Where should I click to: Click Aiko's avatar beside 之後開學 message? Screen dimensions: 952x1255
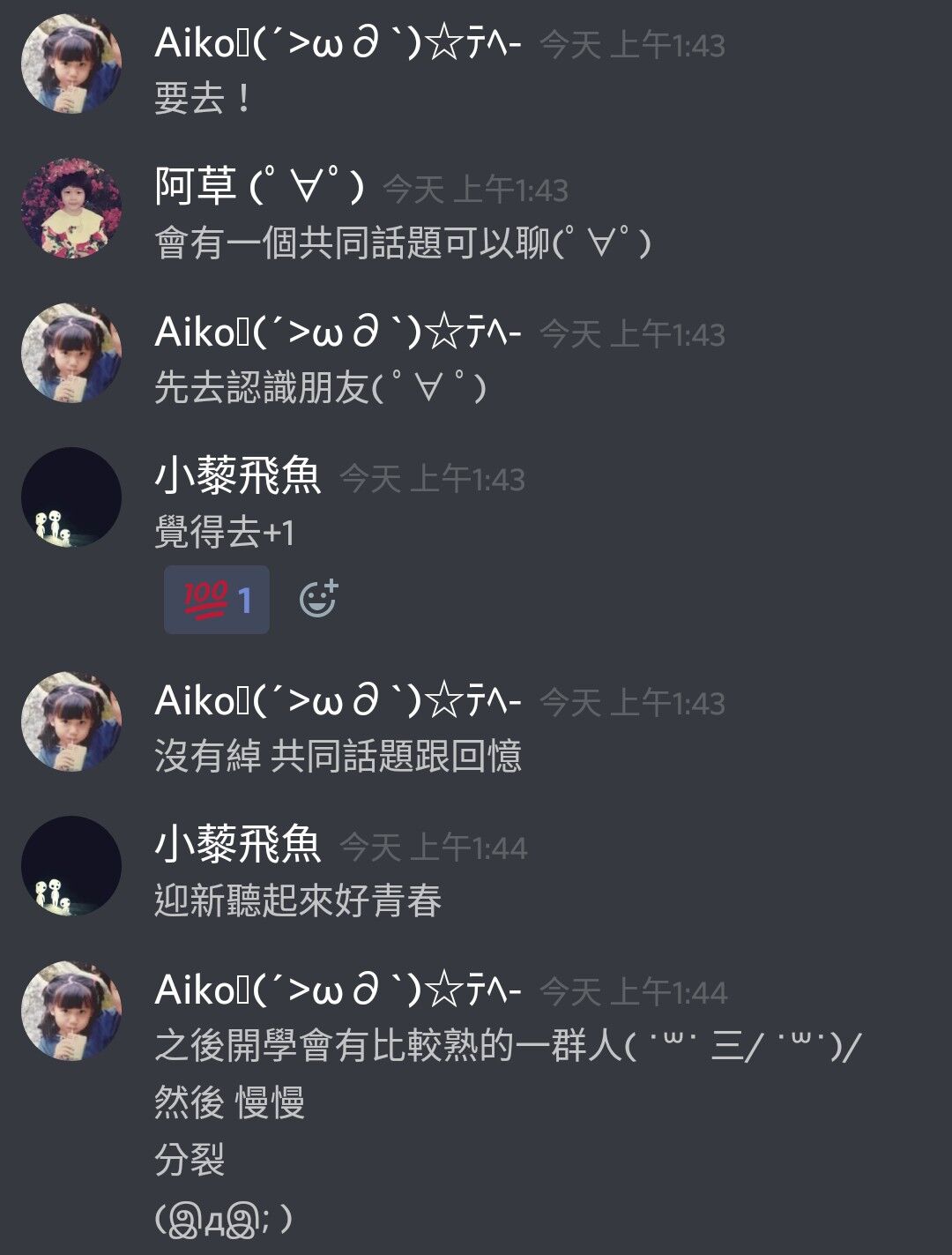[x=71, y=1011]
